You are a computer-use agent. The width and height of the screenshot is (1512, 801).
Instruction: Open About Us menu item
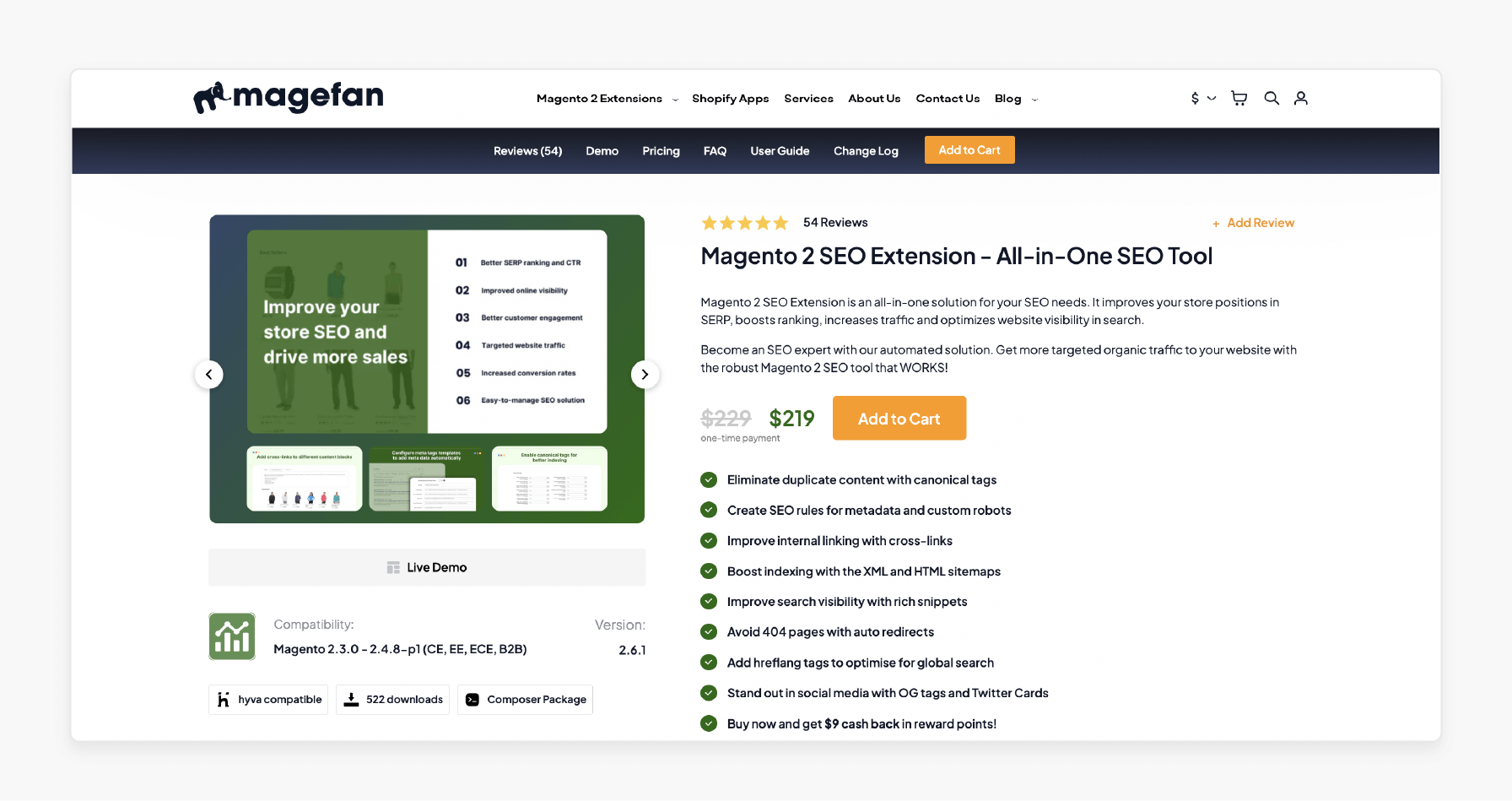coord(874,99)
